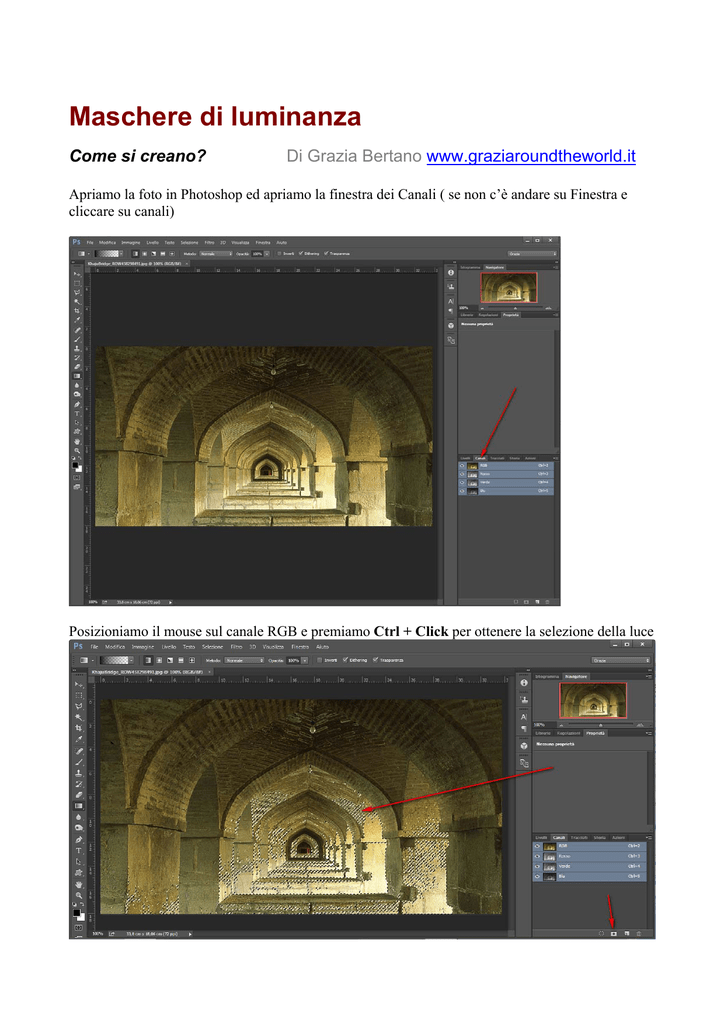
Task: Open Channels panel flyout menu in lower screenshot
Action: (x=648, y=838)
